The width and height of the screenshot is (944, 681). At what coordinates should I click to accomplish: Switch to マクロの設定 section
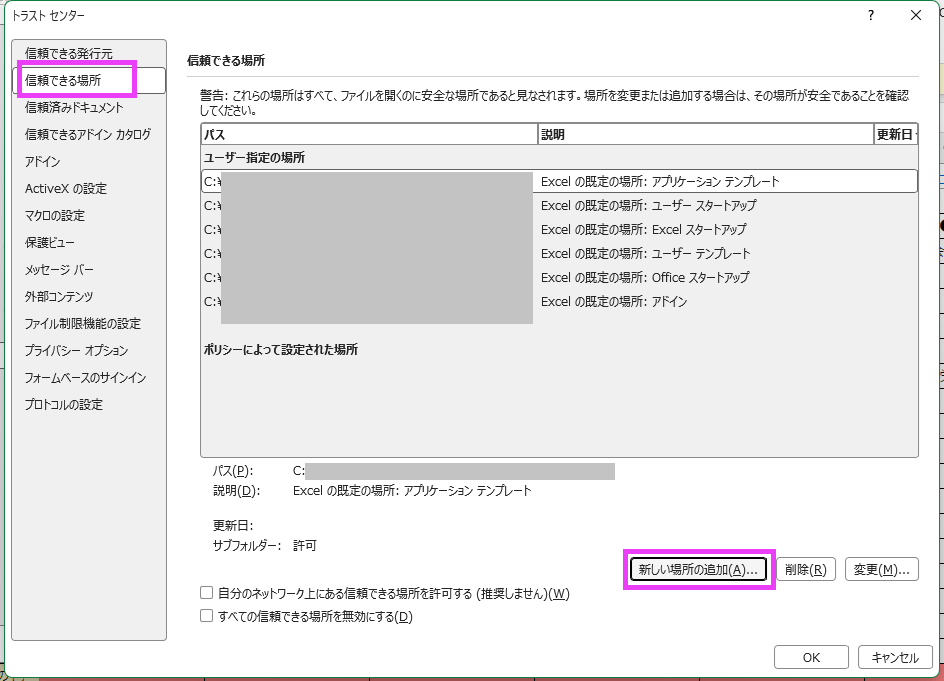(55, 215)
